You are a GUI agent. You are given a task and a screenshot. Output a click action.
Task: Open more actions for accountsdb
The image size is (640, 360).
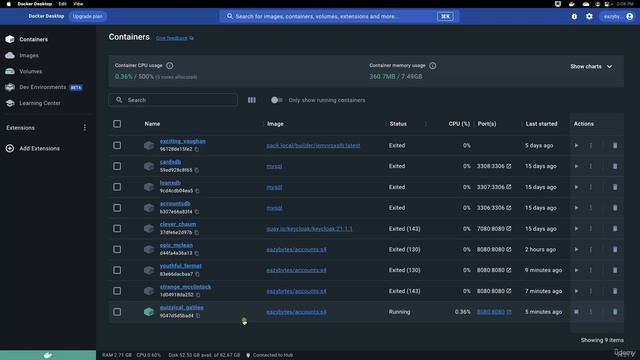pyautogui.click(x=591, y=208)
